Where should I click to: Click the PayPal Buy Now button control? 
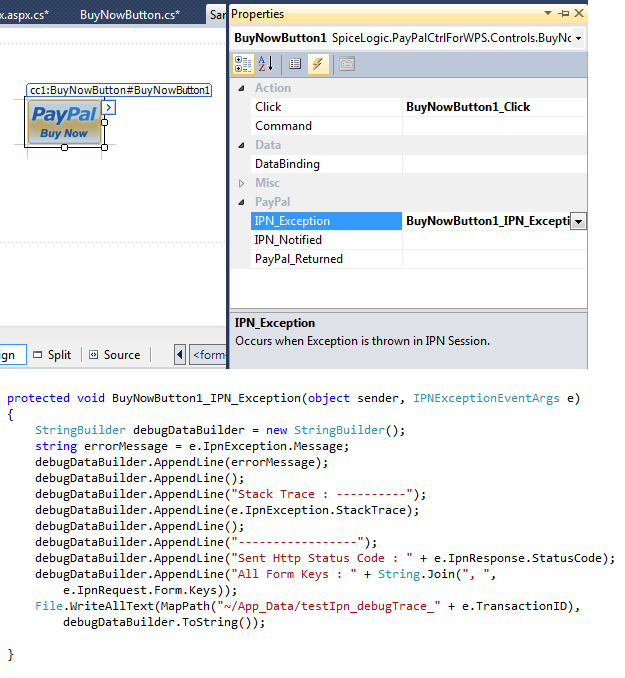[64, 122]
